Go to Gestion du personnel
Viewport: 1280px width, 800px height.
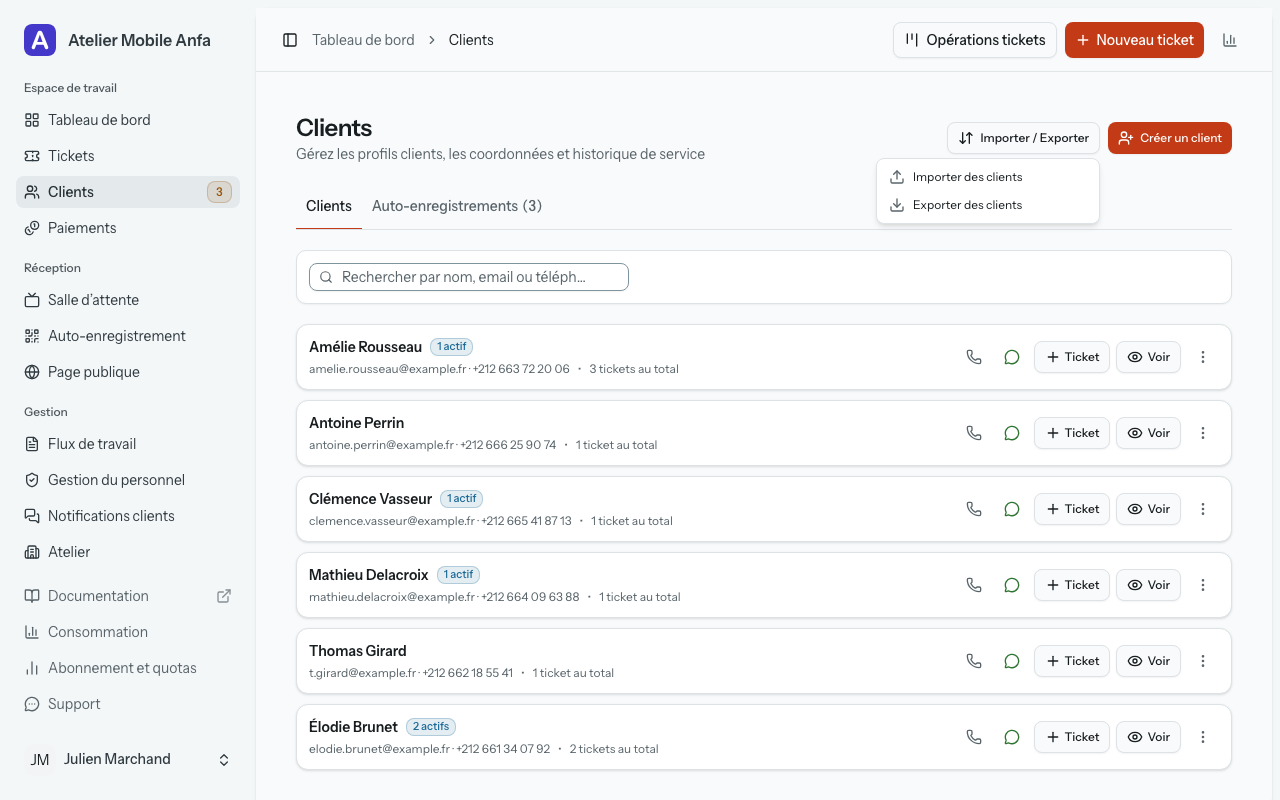click(x=128, y=480)
